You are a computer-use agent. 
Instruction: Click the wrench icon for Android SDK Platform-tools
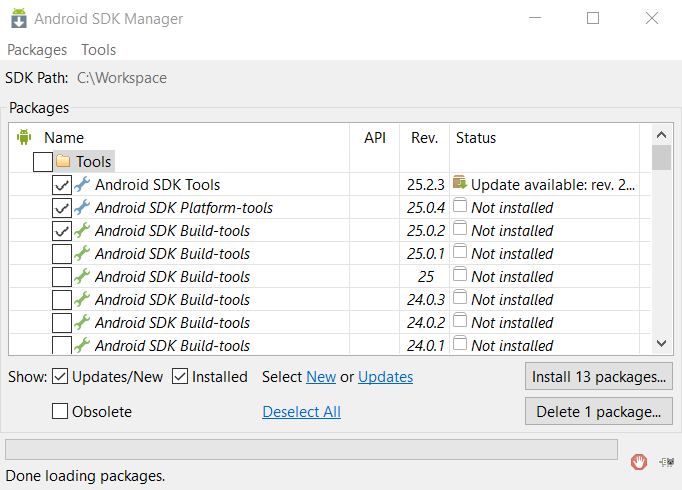click(x=82, y=207)
